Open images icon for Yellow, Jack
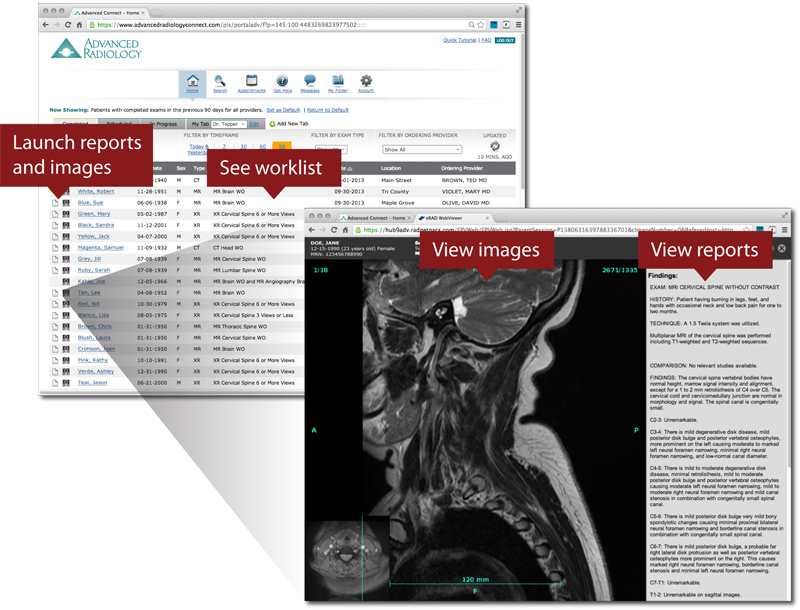 66,237
